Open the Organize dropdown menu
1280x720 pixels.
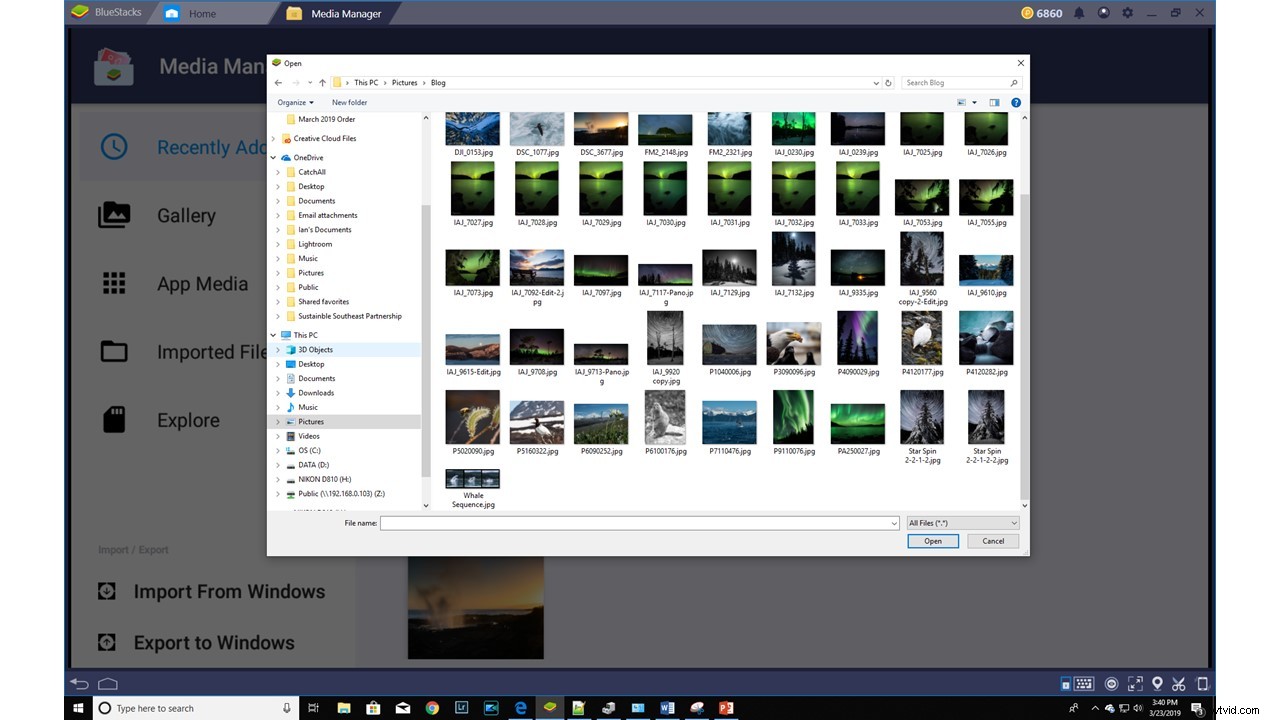click(295, 102)
